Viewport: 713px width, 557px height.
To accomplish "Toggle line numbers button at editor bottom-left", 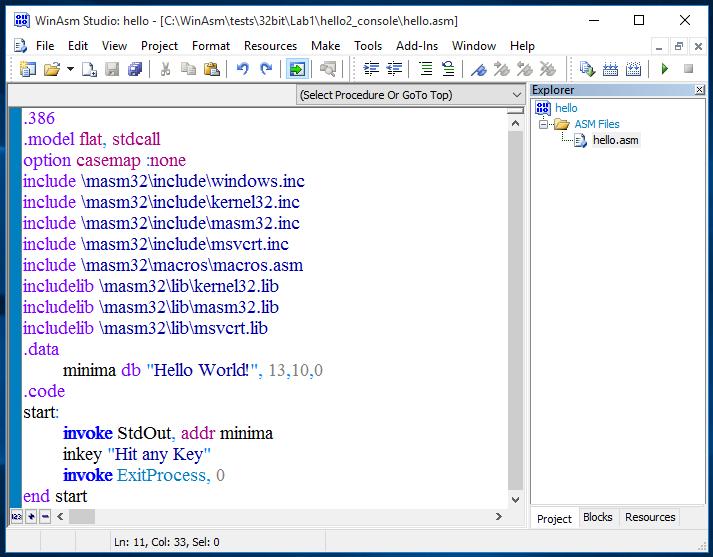I will tap(16, 517).
